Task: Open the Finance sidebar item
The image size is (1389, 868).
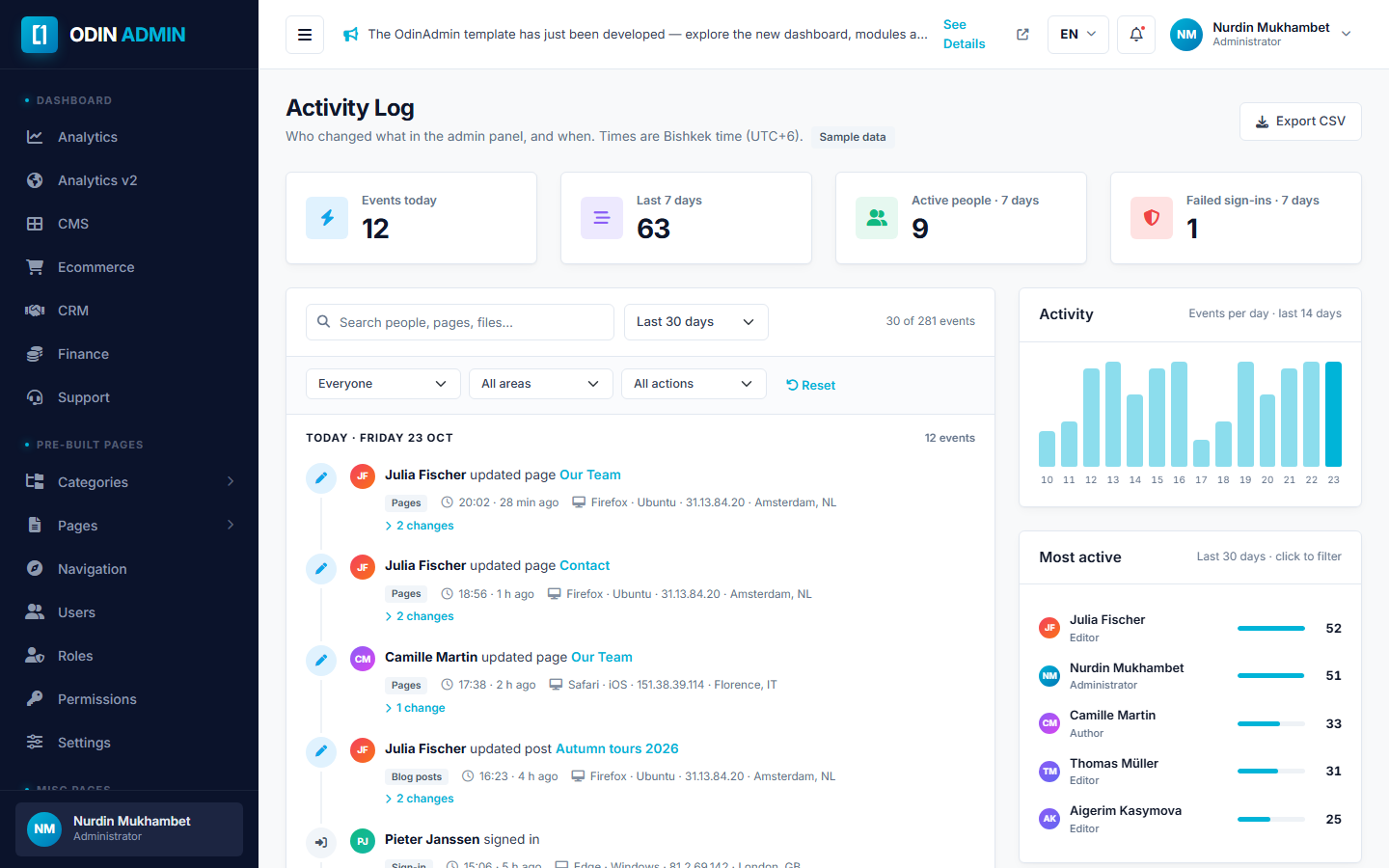Action: coord(129,354)
